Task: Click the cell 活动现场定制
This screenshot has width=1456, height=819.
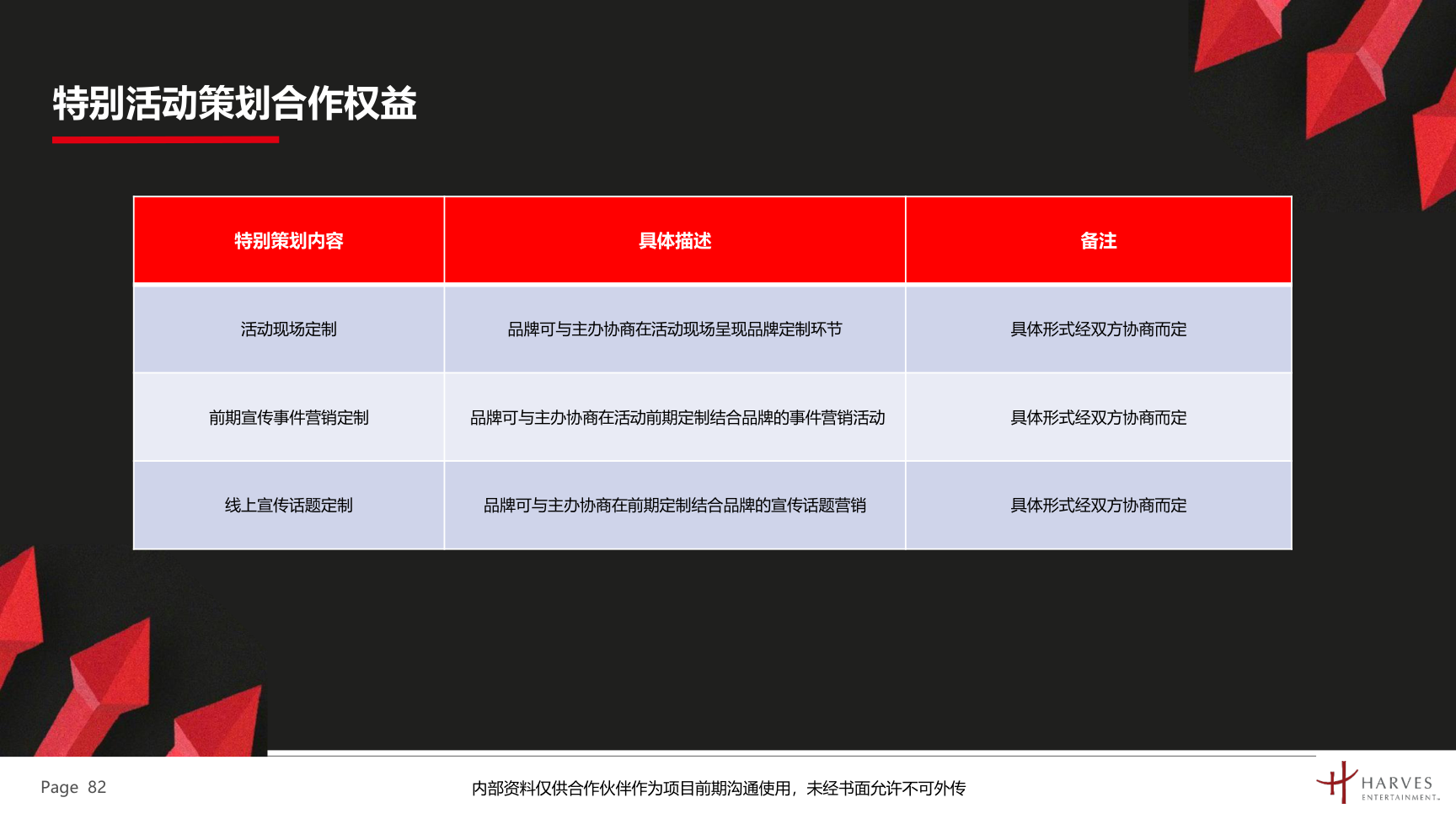Action: click(x=289, y=329)
